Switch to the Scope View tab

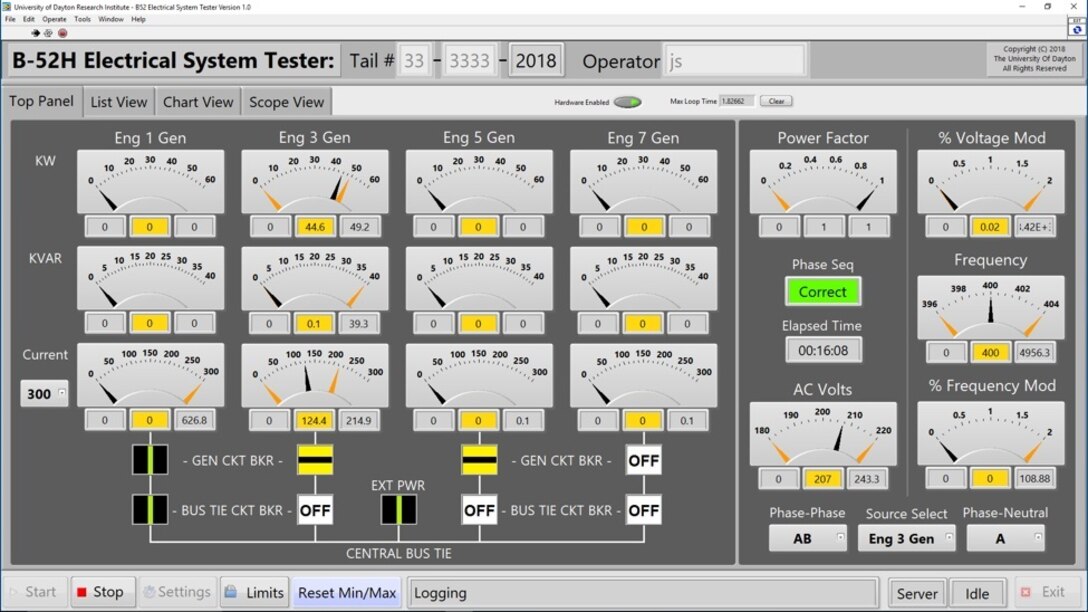click(x=289, y=101)
